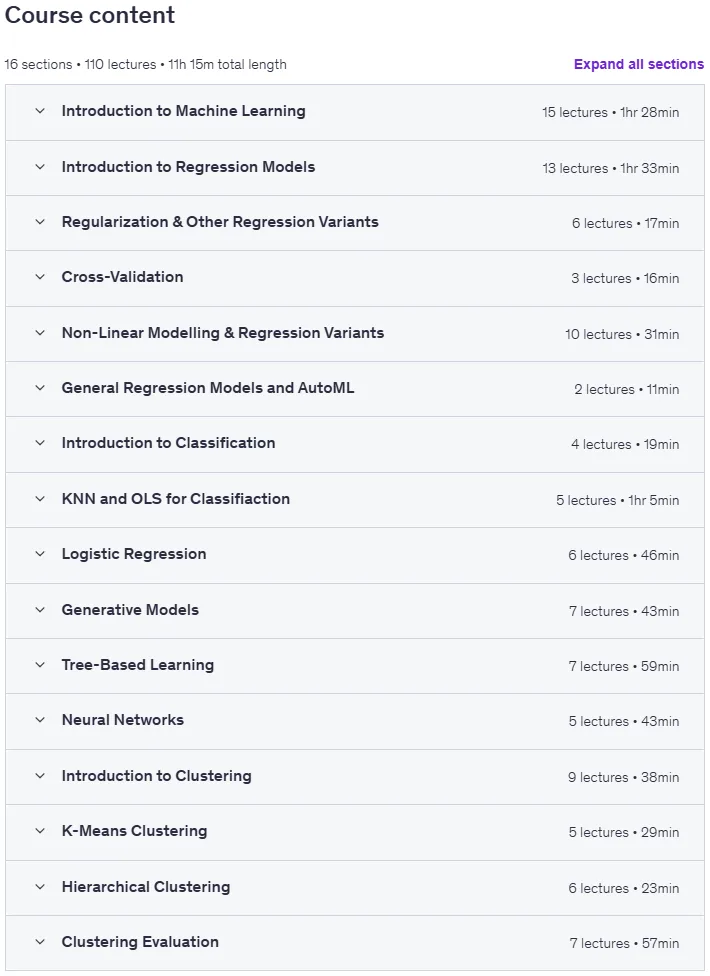The height and width of the screenshot is (976, 710).
Task: Open chevron for Non-Linear Modelling & Regression Variants
Action: pyautogui.click(x=40, y=333)
